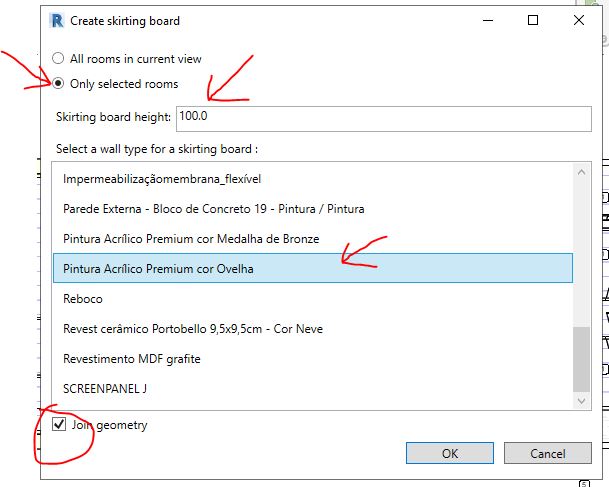
Task: Select wall type Impermeabilizaçãomembrana_flexível
Action: click(x=313, y=179)
